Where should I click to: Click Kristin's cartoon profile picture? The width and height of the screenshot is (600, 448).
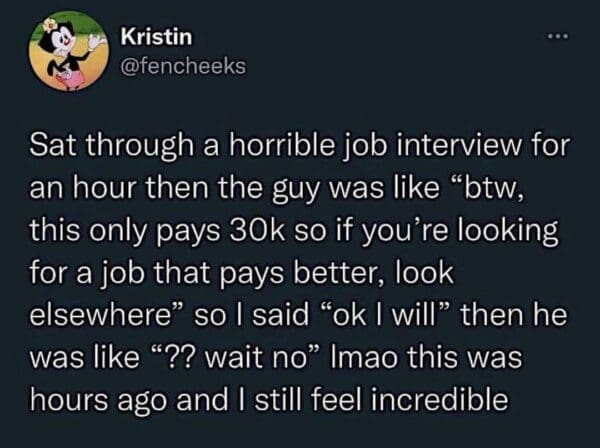(x=70, y=51)
